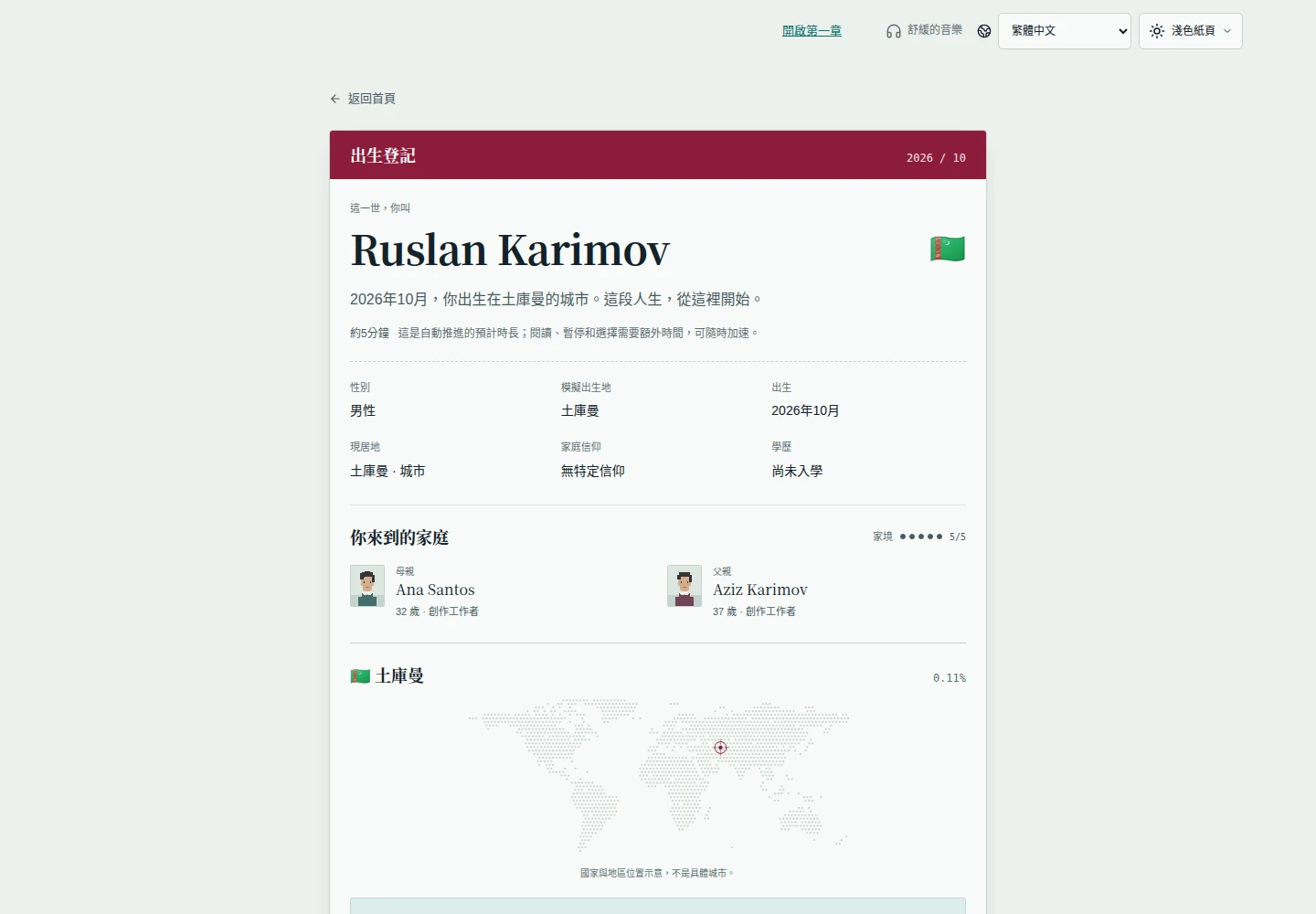1316x914 pixels.
Task: Click the 模擬出生地 field label
Action: tap(586, 388)
